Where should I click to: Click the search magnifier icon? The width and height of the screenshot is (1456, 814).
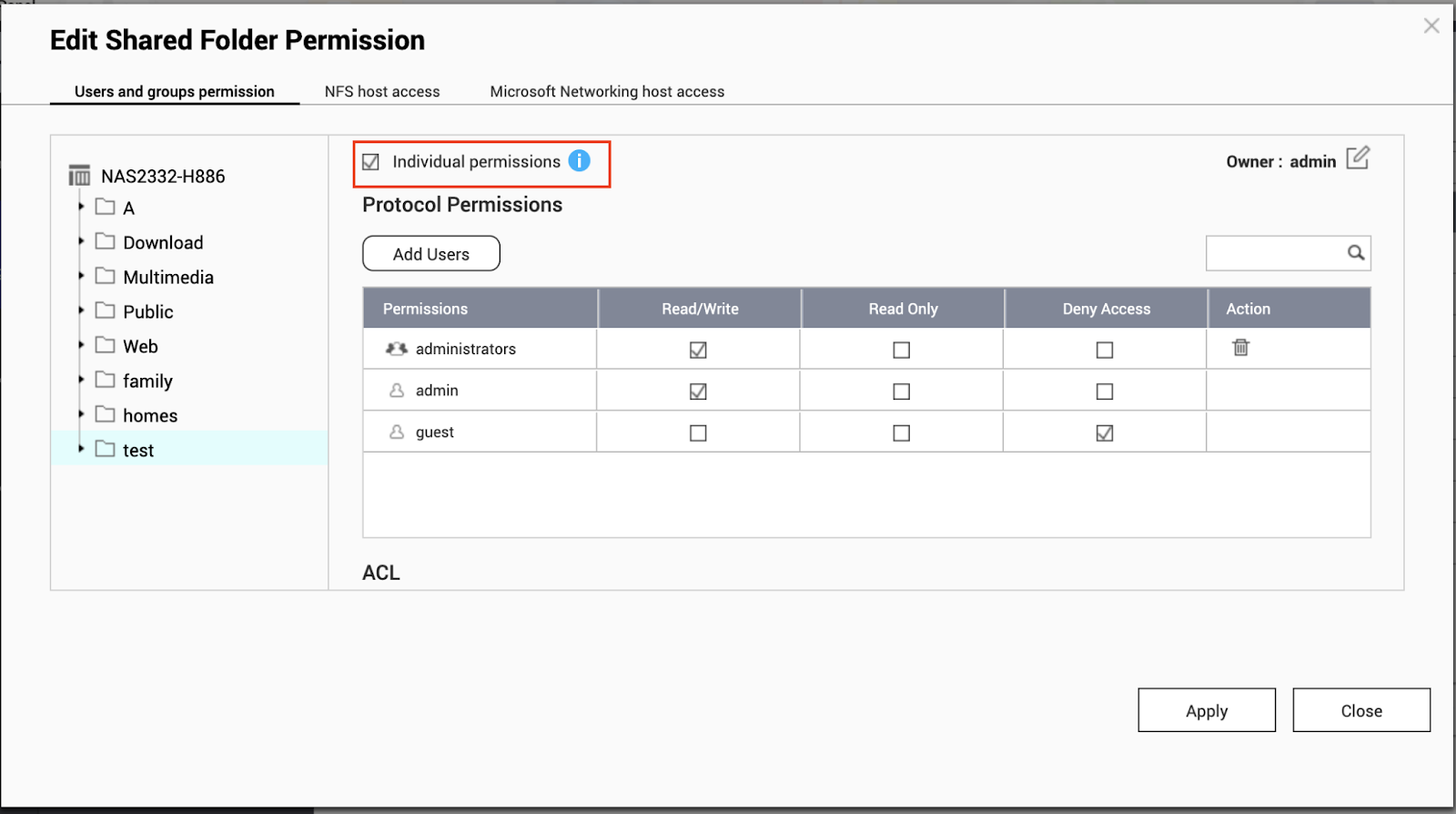point(1355,253)
